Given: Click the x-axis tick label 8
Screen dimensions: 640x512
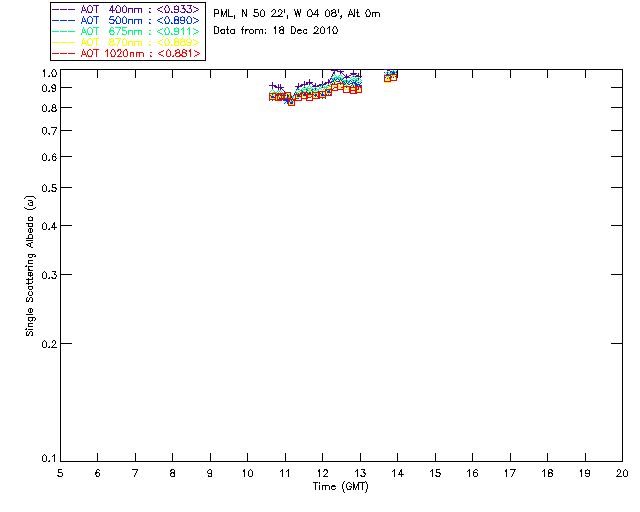Looking at the screenshot, I should (x=173, y=474).
